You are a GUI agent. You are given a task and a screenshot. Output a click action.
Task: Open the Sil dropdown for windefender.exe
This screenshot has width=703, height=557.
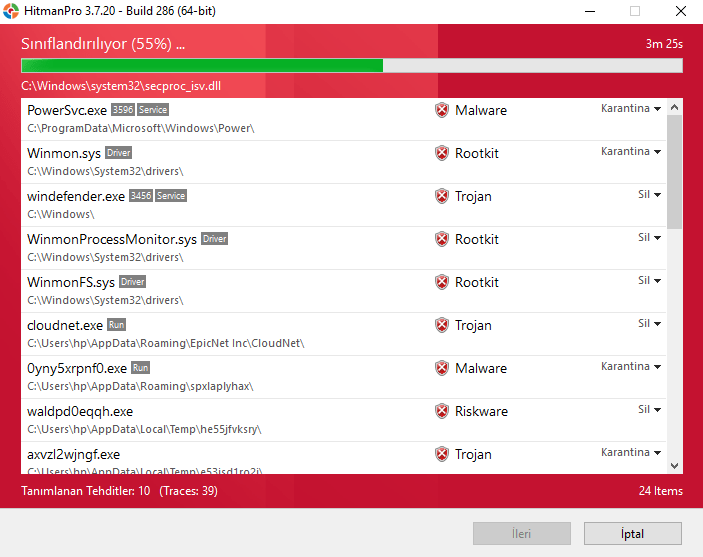[649, 195]
